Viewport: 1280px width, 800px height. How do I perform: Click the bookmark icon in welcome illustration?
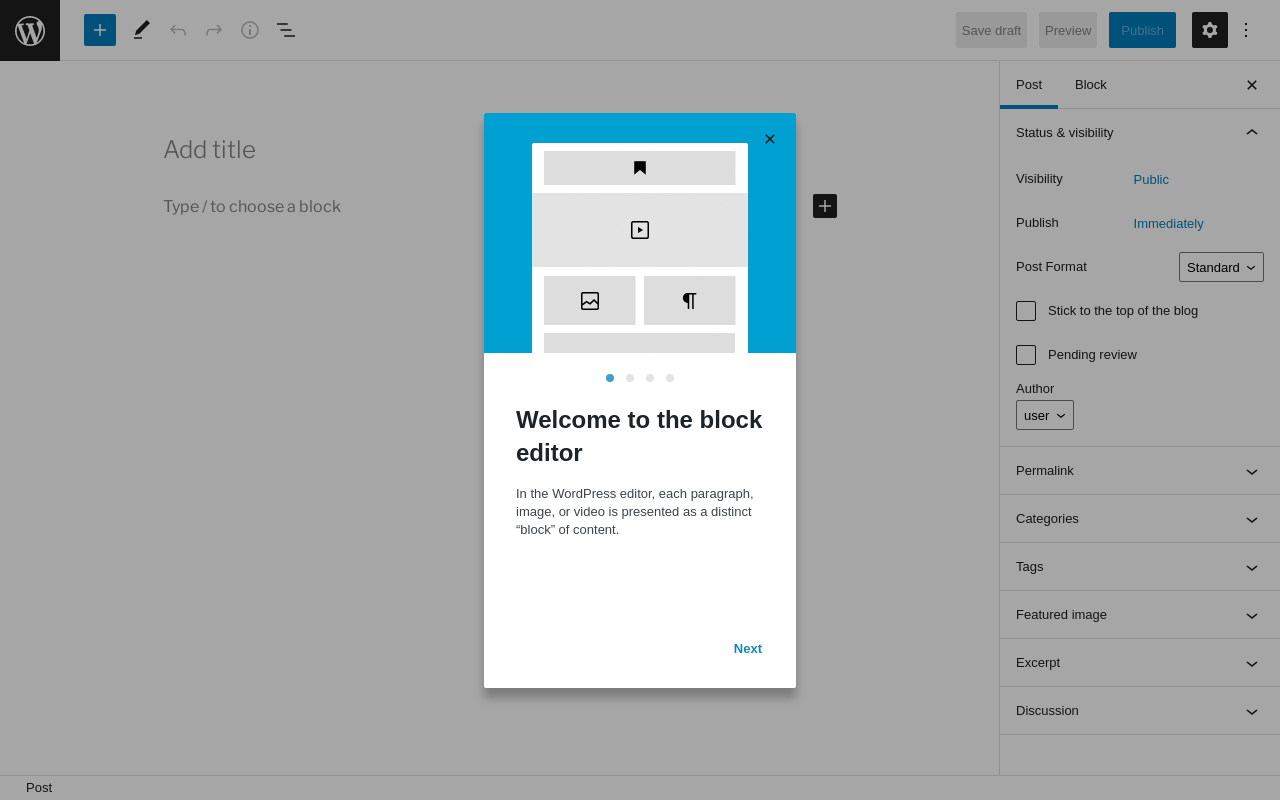(x=640, y=168)
